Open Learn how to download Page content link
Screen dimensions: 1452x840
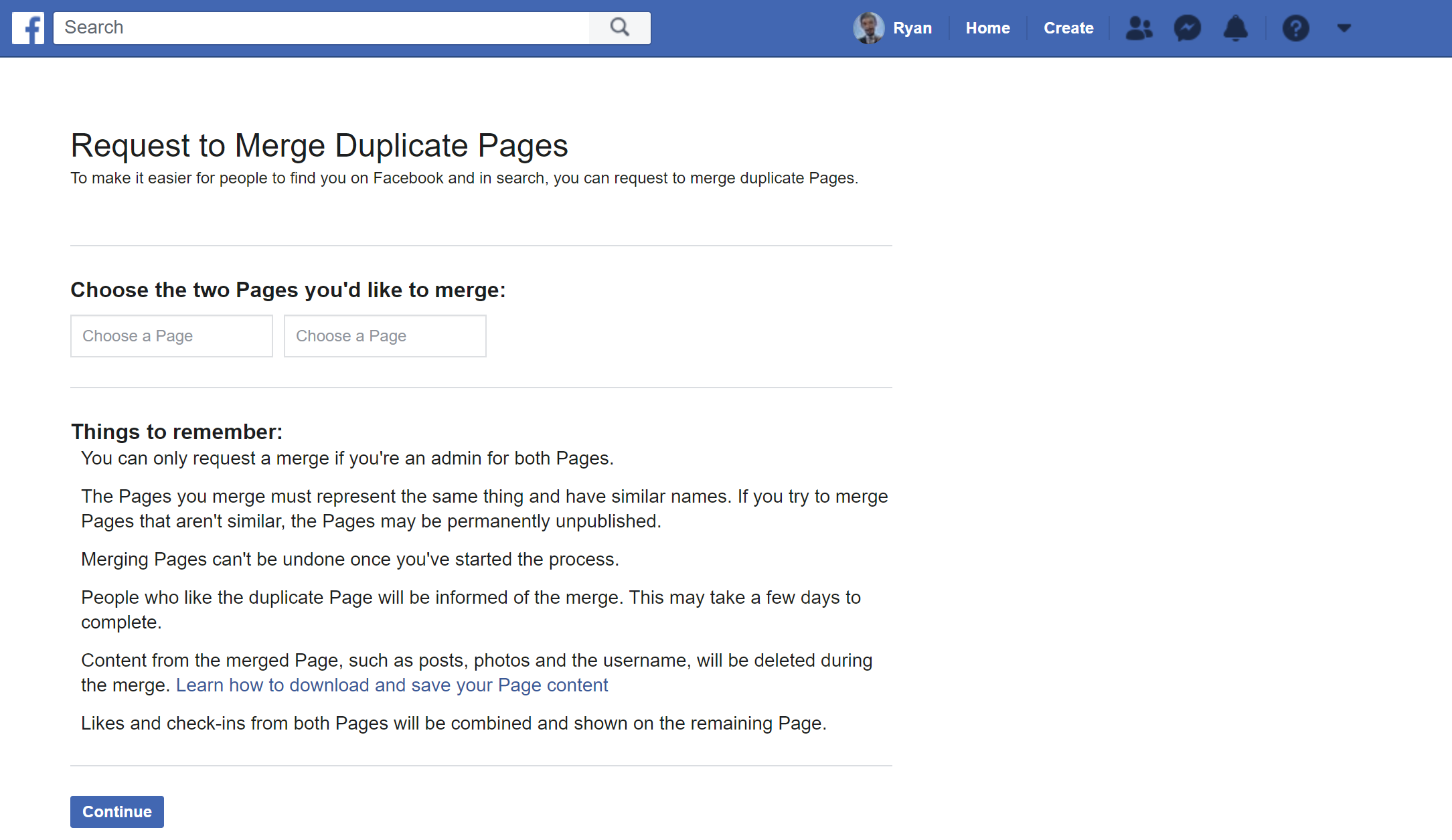tap(392, 685)
